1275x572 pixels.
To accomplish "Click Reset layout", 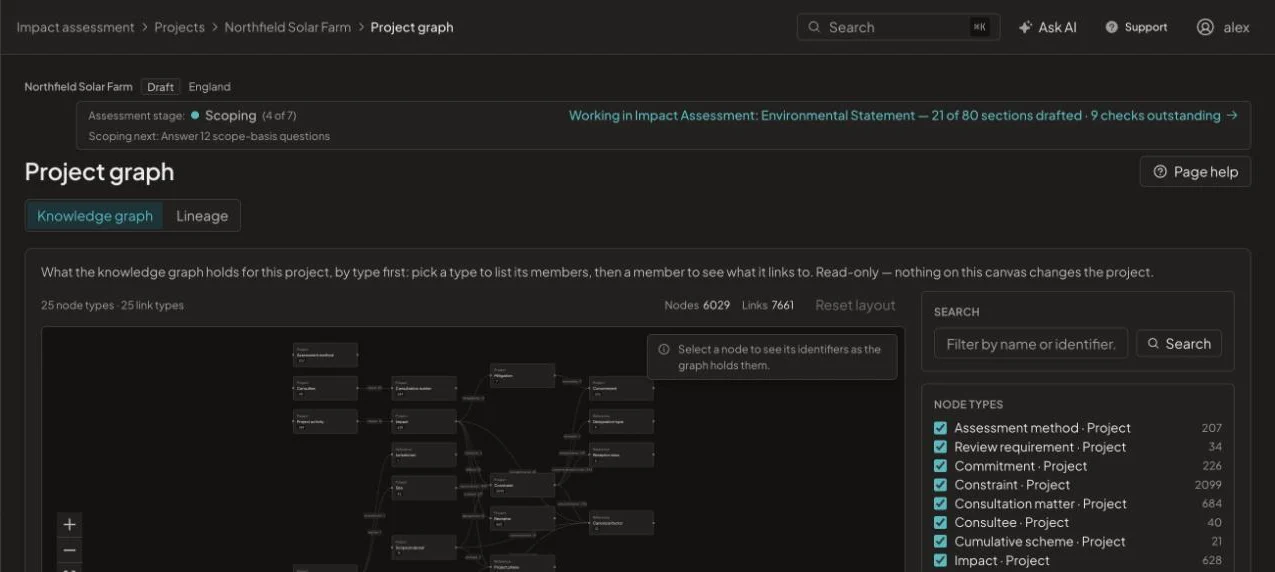I will tap(855, 305).
